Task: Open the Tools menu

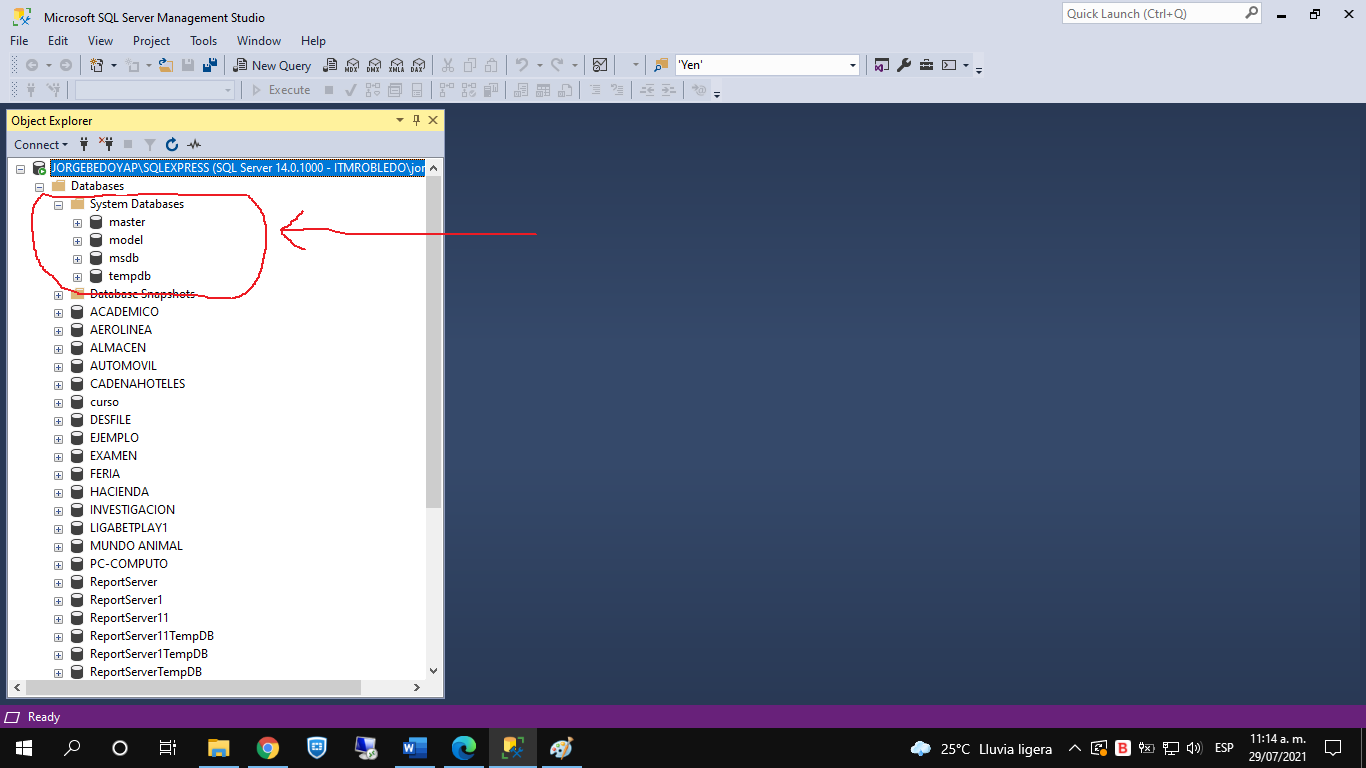Action: pyautogui.click(x=204, y=41)
